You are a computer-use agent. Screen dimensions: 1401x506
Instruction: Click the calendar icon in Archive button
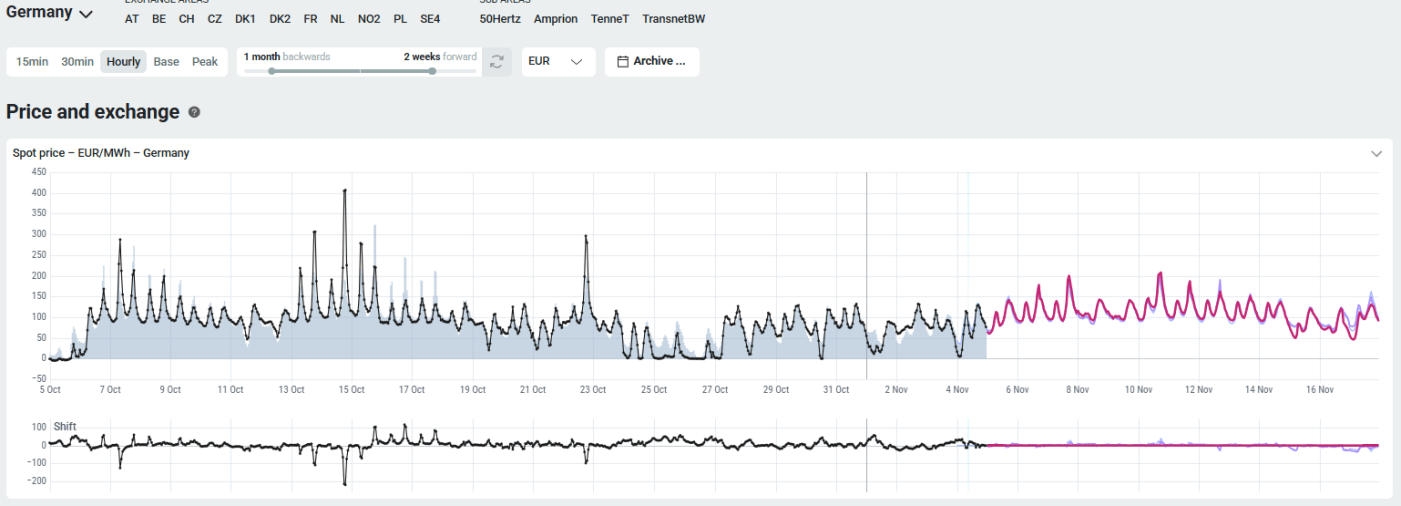pyautogui.click(x=623, y=62)
